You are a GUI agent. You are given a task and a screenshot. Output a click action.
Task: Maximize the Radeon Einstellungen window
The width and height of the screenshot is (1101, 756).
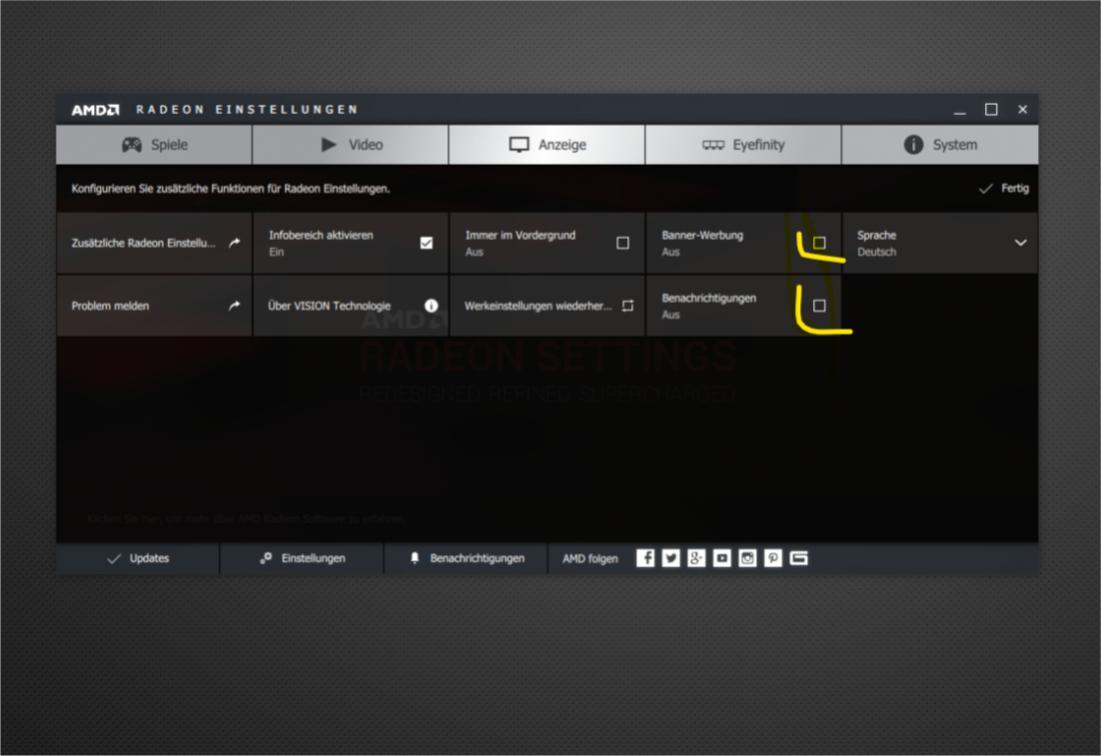tap(991, 110)
